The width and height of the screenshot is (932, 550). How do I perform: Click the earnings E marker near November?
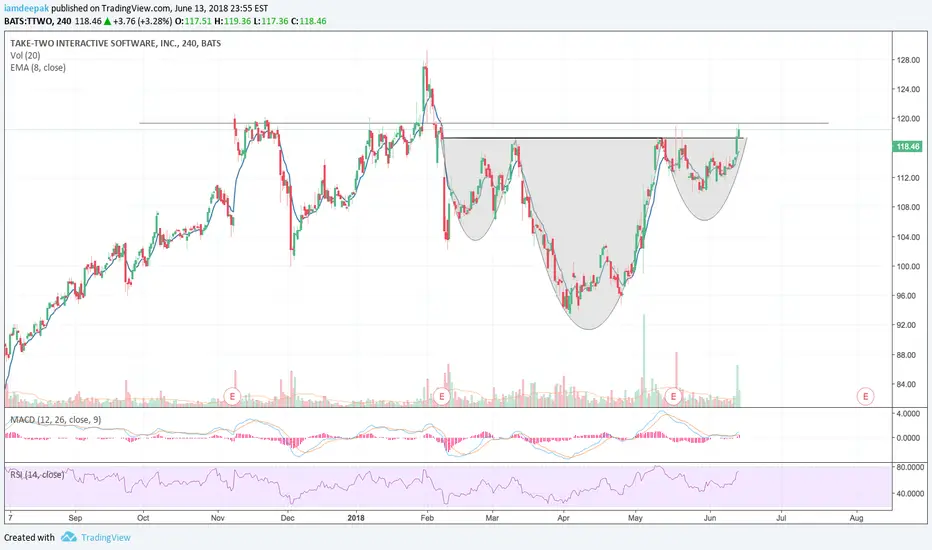click(x=232, y=396)
